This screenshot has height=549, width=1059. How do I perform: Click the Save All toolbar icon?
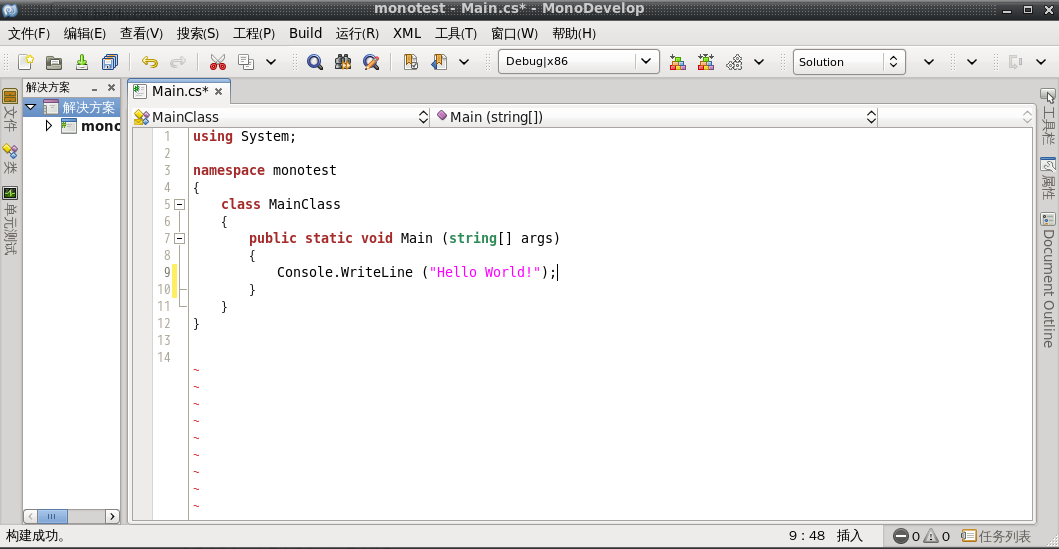pos(109,62)
